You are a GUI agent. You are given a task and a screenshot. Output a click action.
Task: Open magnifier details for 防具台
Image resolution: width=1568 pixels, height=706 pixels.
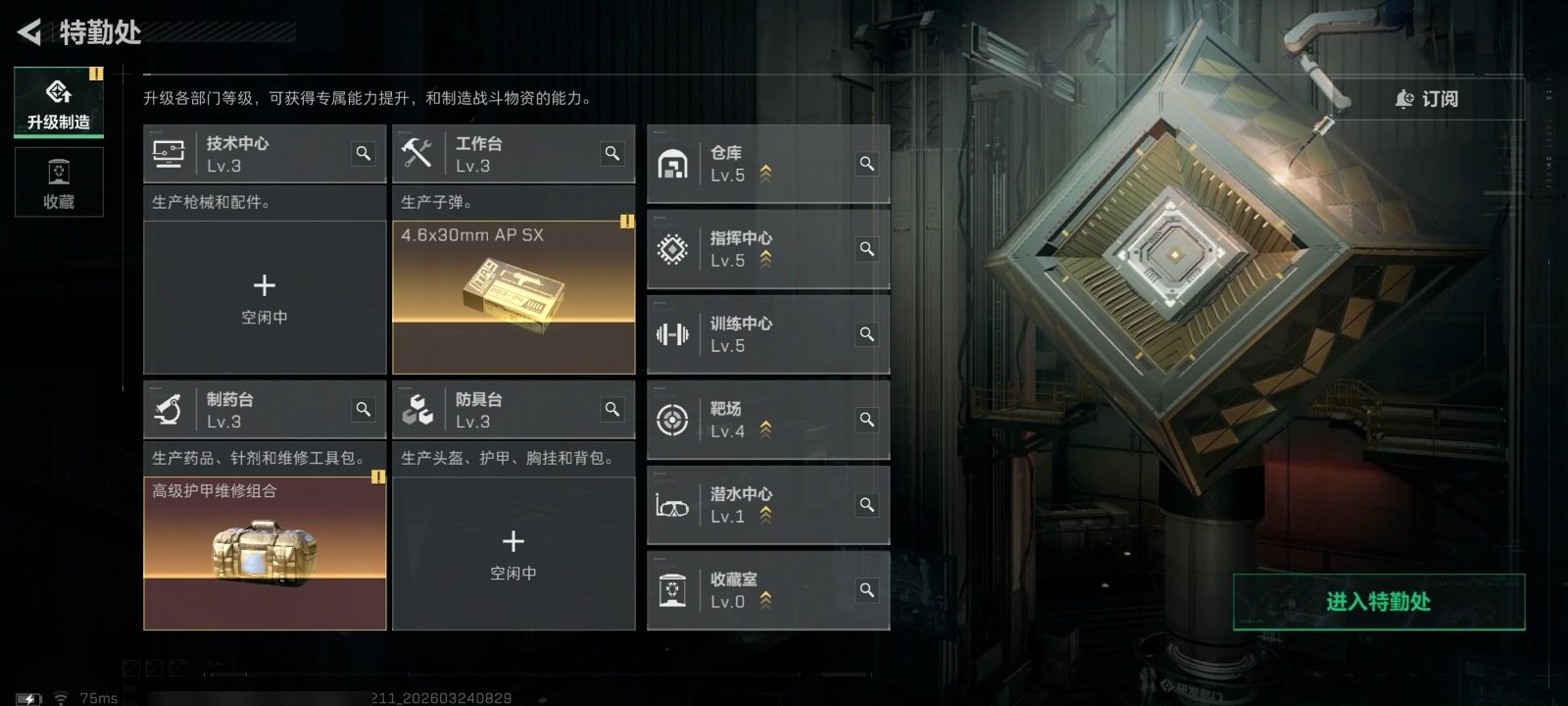pyautogui.click(x=612, y=410)
